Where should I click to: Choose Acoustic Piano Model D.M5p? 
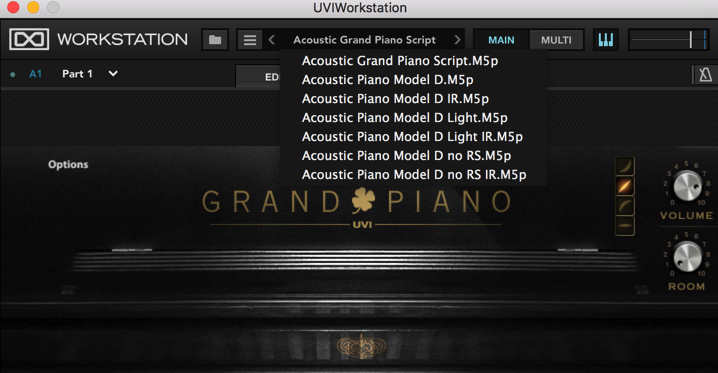pos(387,80)
